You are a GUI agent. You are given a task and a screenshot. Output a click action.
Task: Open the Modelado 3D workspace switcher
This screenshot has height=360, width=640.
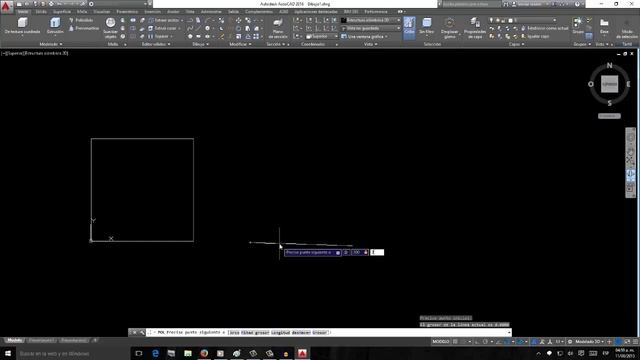(589, 342)
